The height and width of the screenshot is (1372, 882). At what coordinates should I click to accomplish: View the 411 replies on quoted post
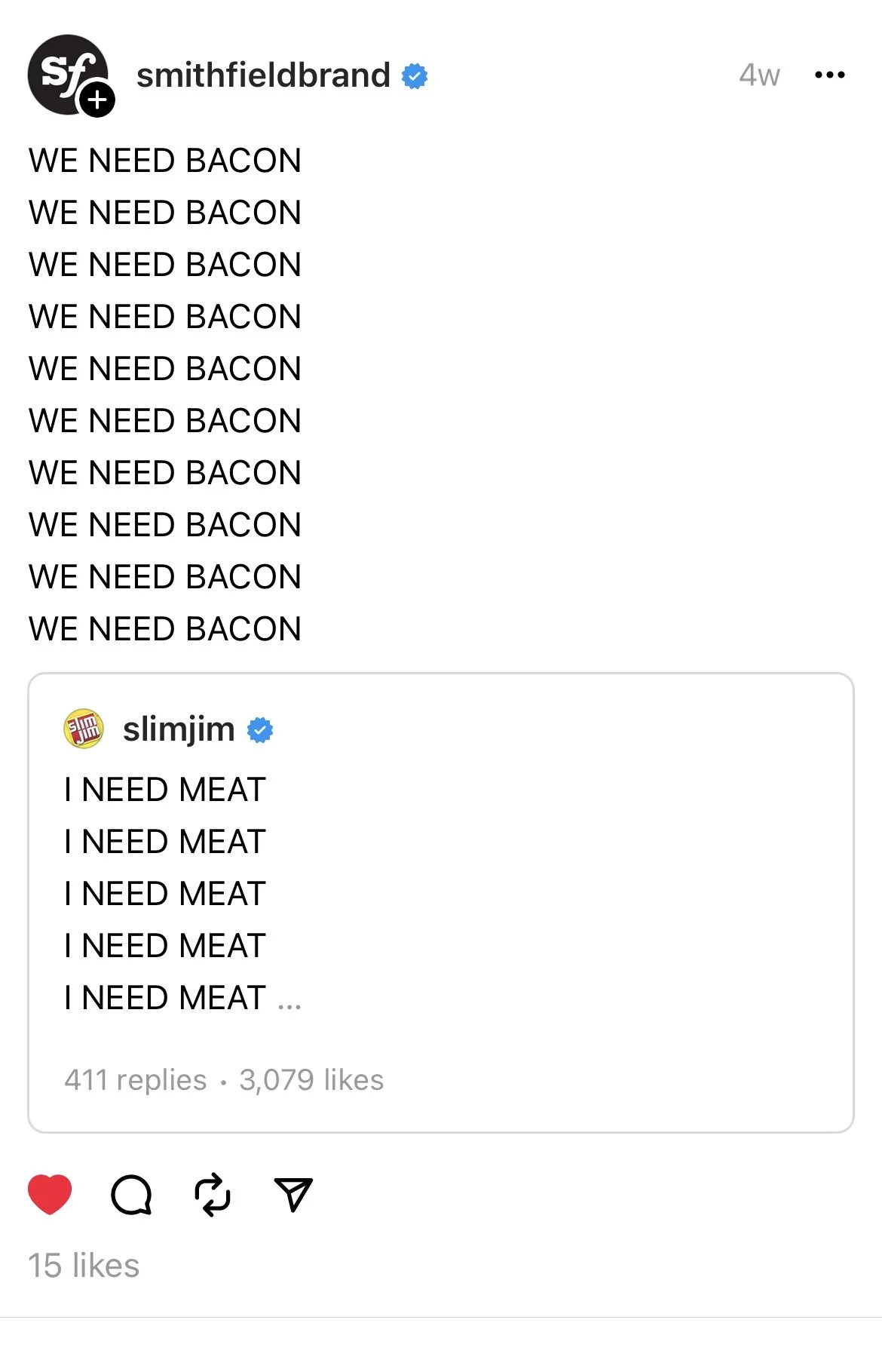tap(136, 1079)
